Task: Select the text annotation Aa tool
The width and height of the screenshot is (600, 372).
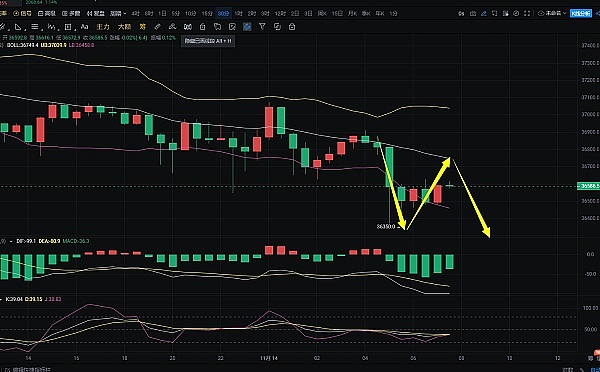Action: [x=84, y=27]
